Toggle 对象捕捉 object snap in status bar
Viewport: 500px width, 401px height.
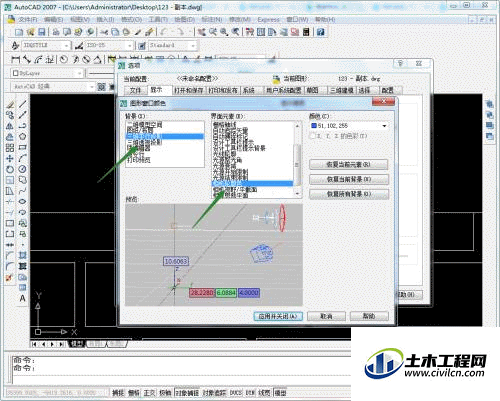[187, 393]
